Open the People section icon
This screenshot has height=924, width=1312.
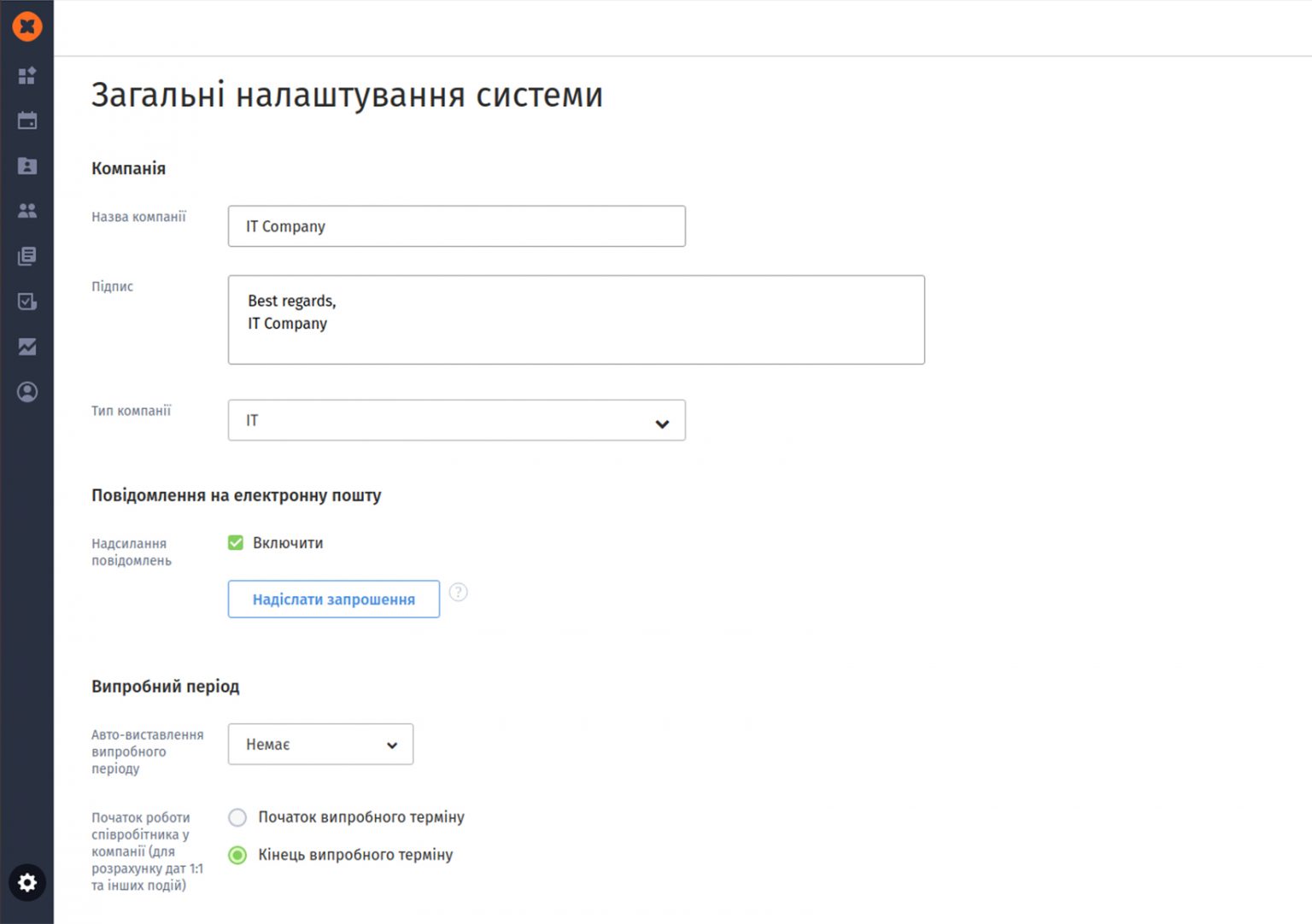27,211
